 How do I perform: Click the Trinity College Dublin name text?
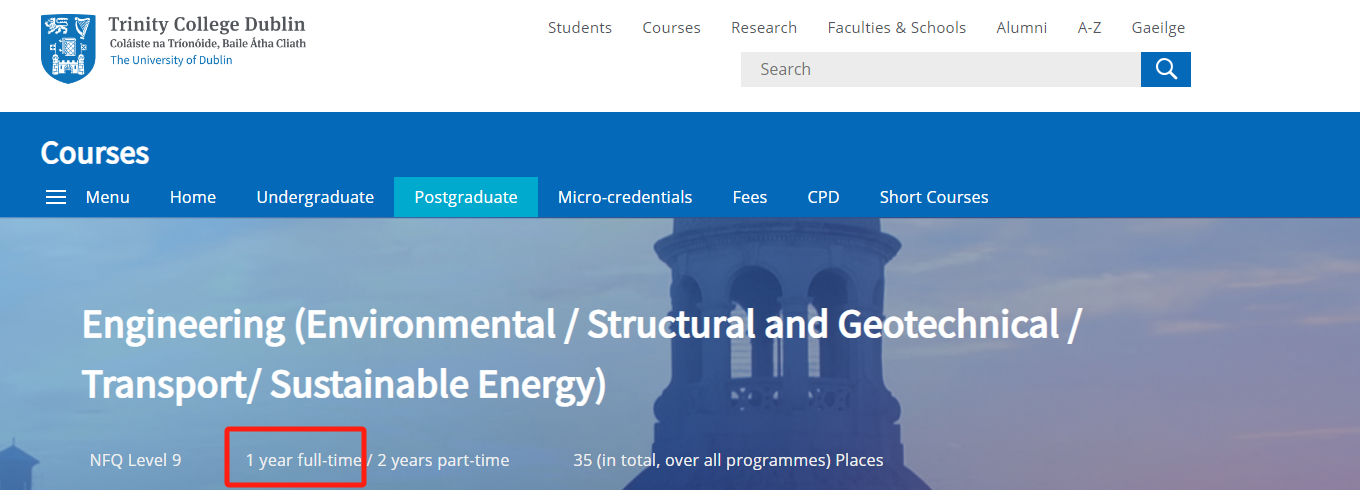(x=207, y=25)
